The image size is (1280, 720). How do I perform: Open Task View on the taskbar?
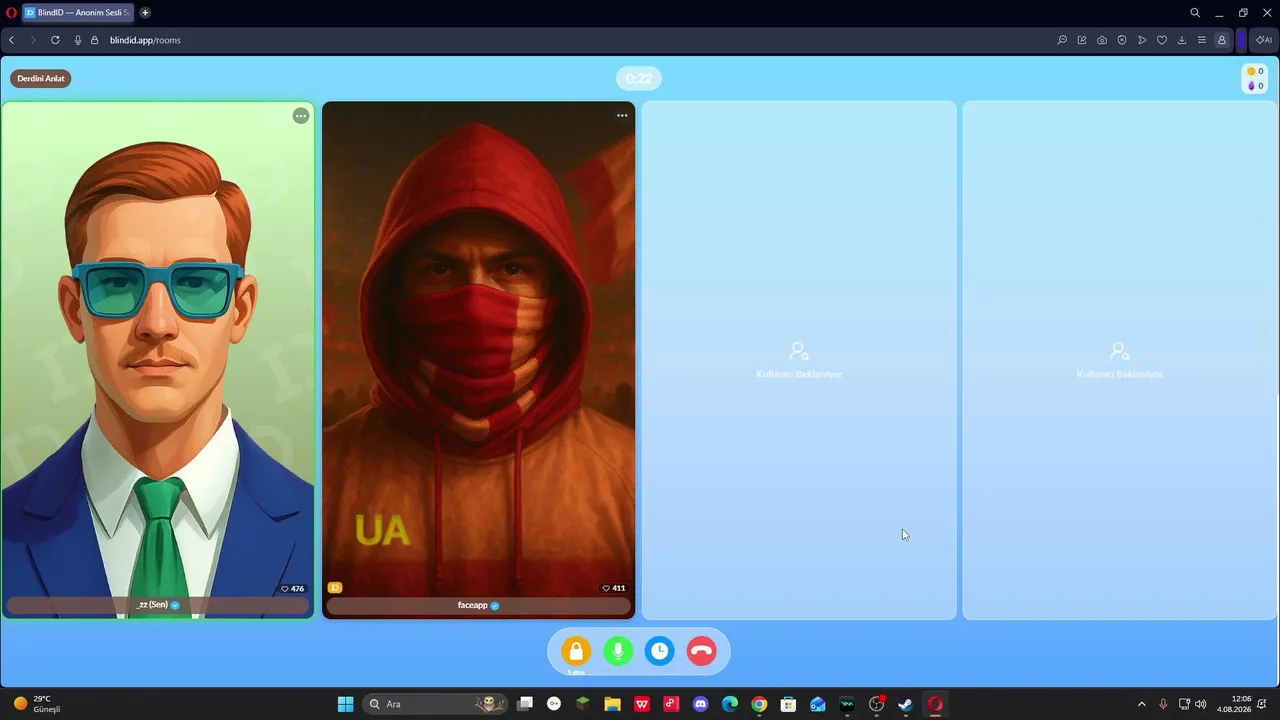(525, 704)
